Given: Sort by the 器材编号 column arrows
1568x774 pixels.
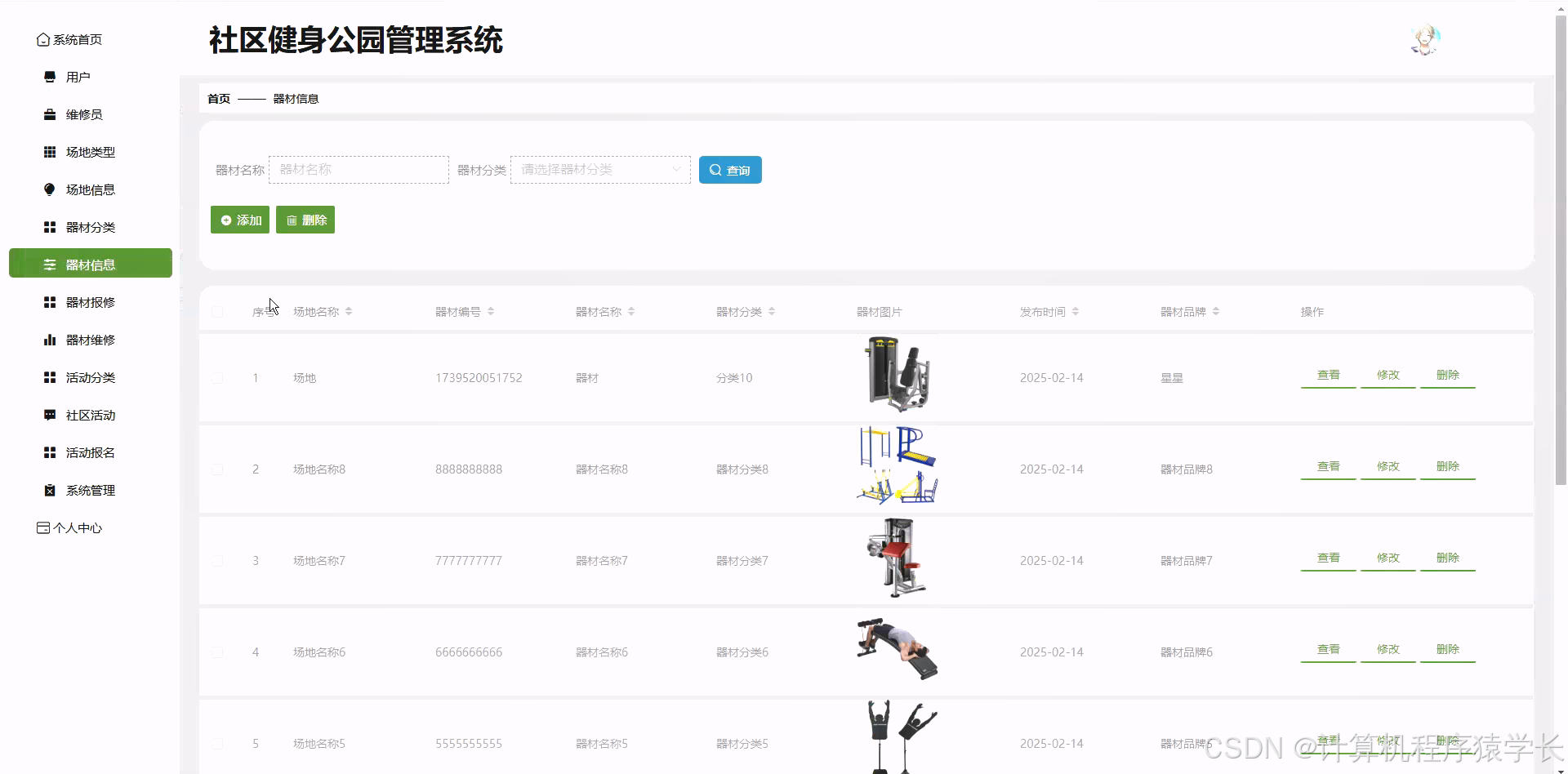Looking at the screenshot, I should pyautogui.click(x=491, y=311).
